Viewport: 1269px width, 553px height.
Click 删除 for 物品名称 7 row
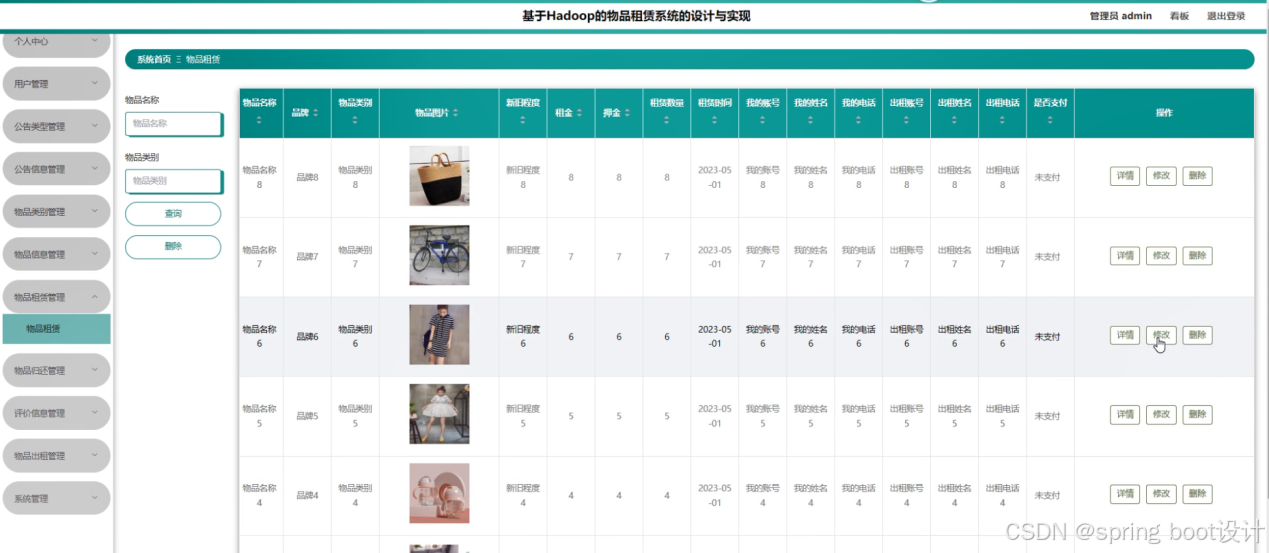point(1197,256)
